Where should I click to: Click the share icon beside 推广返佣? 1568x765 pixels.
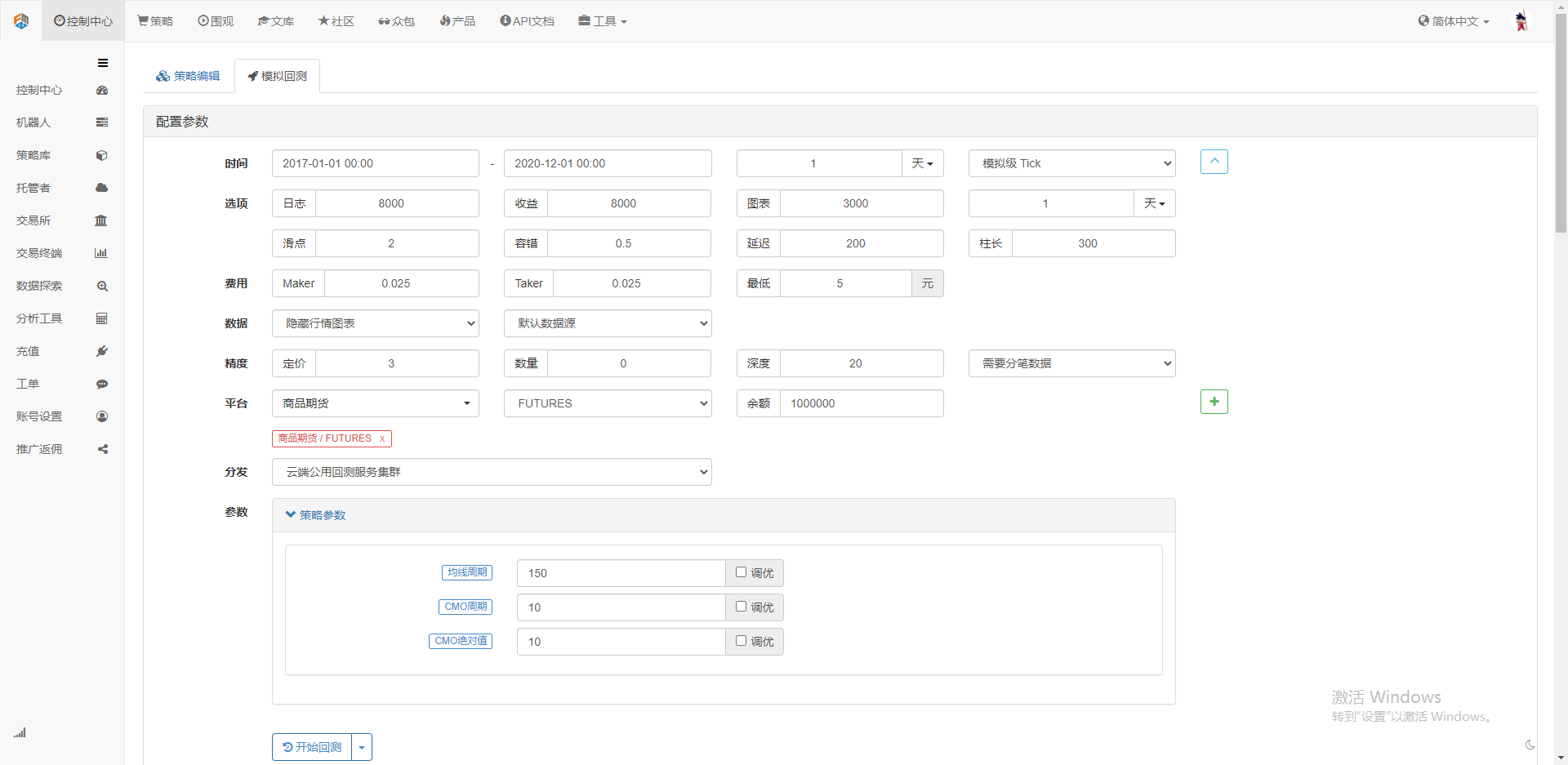pyautogui.click(x=103, y=449)
